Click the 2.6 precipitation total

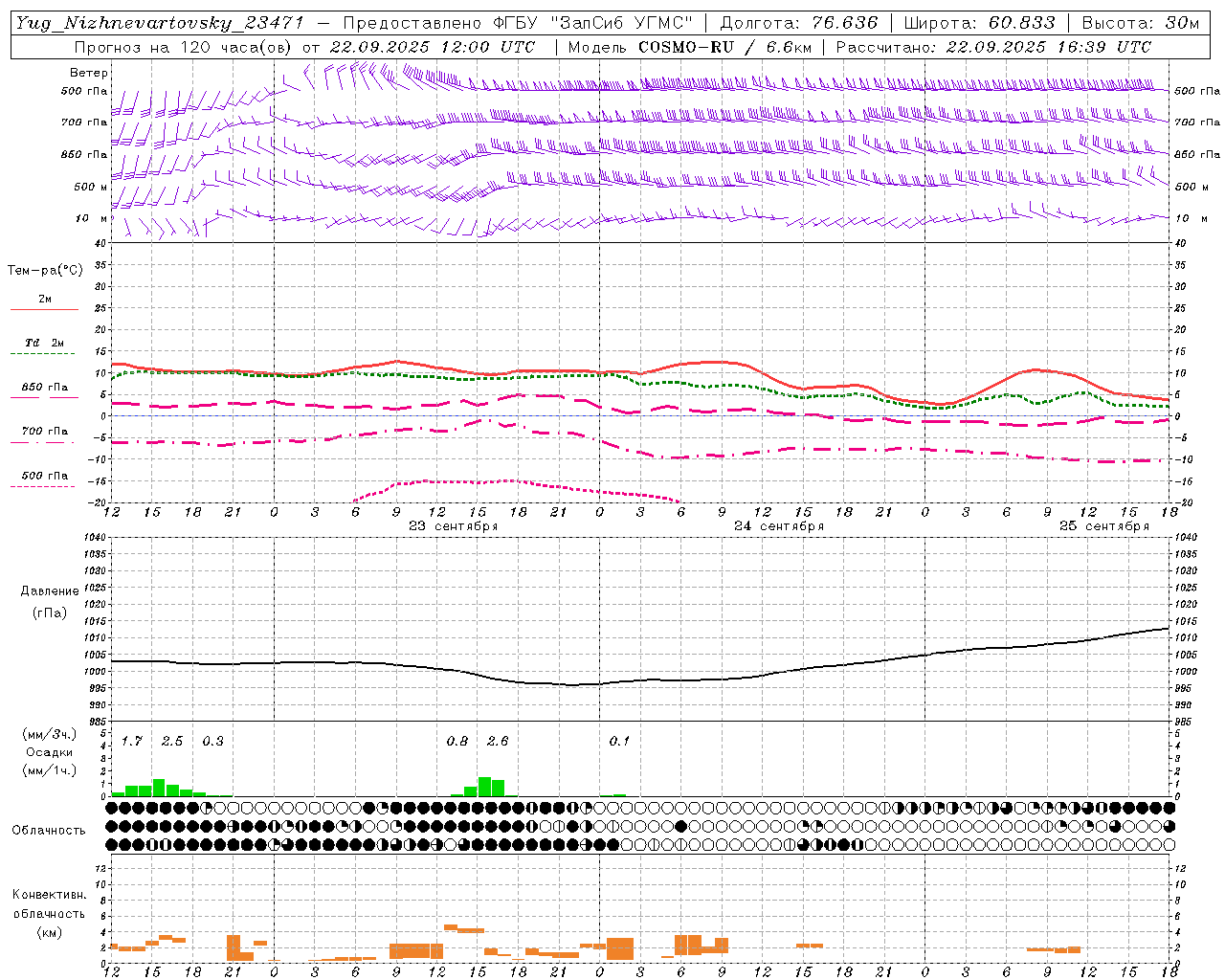coord(498,741)
